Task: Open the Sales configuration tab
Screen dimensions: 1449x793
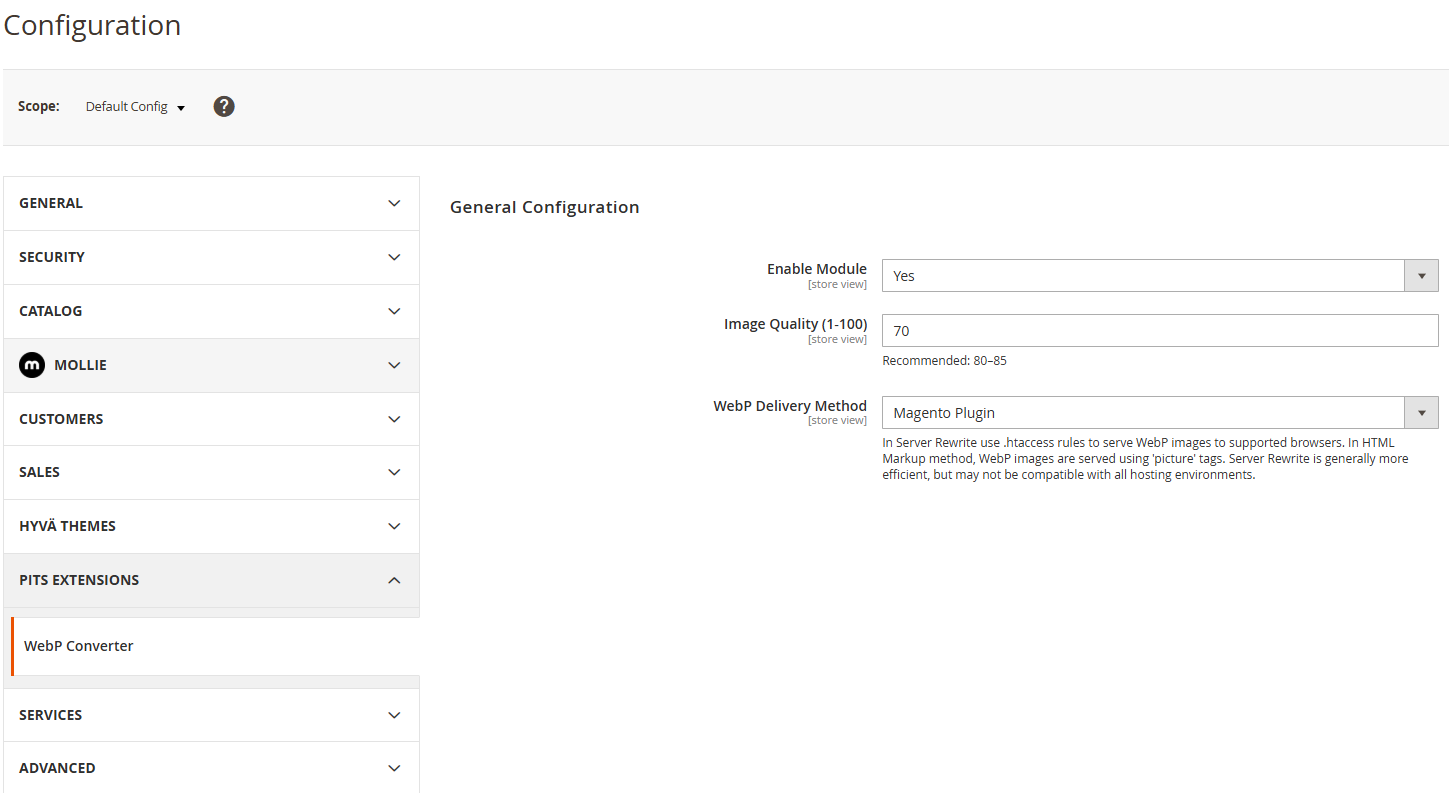Action: pos(39,472)
